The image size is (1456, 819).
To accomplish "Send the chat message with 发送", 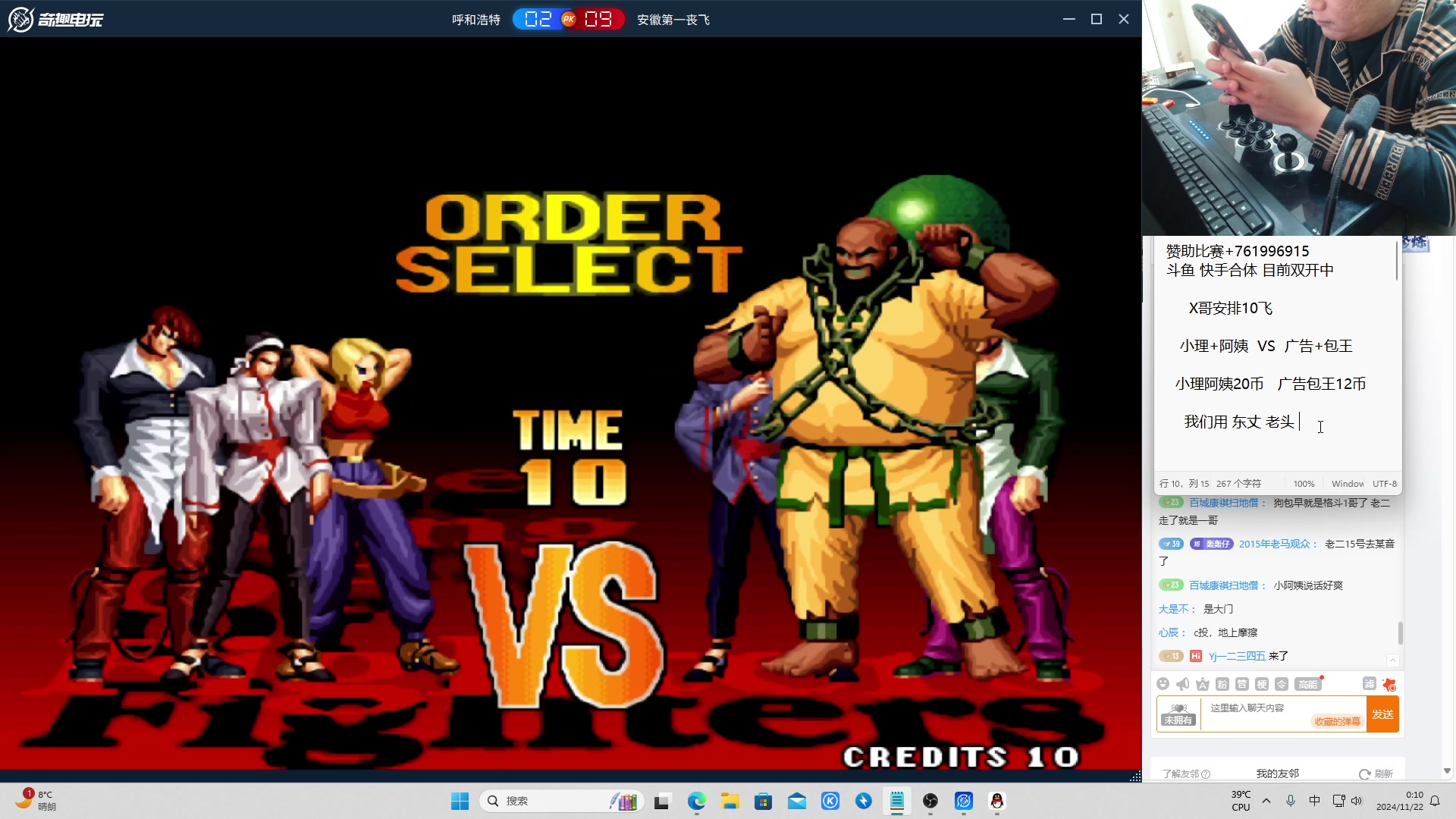I will click(x=1382, y=714).
